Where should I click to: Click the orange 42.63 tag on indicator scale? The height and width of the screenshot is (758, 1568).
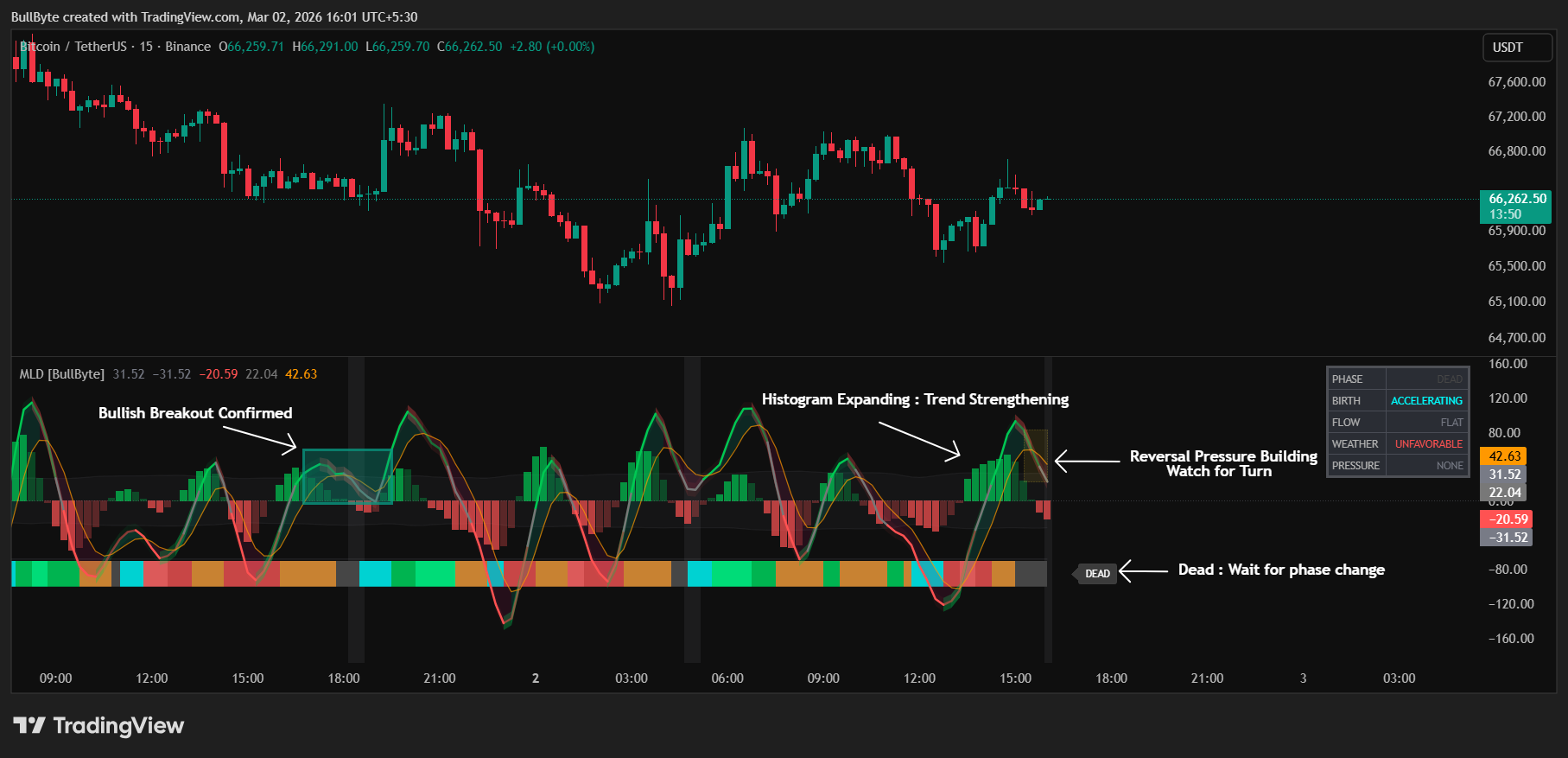1504,456
